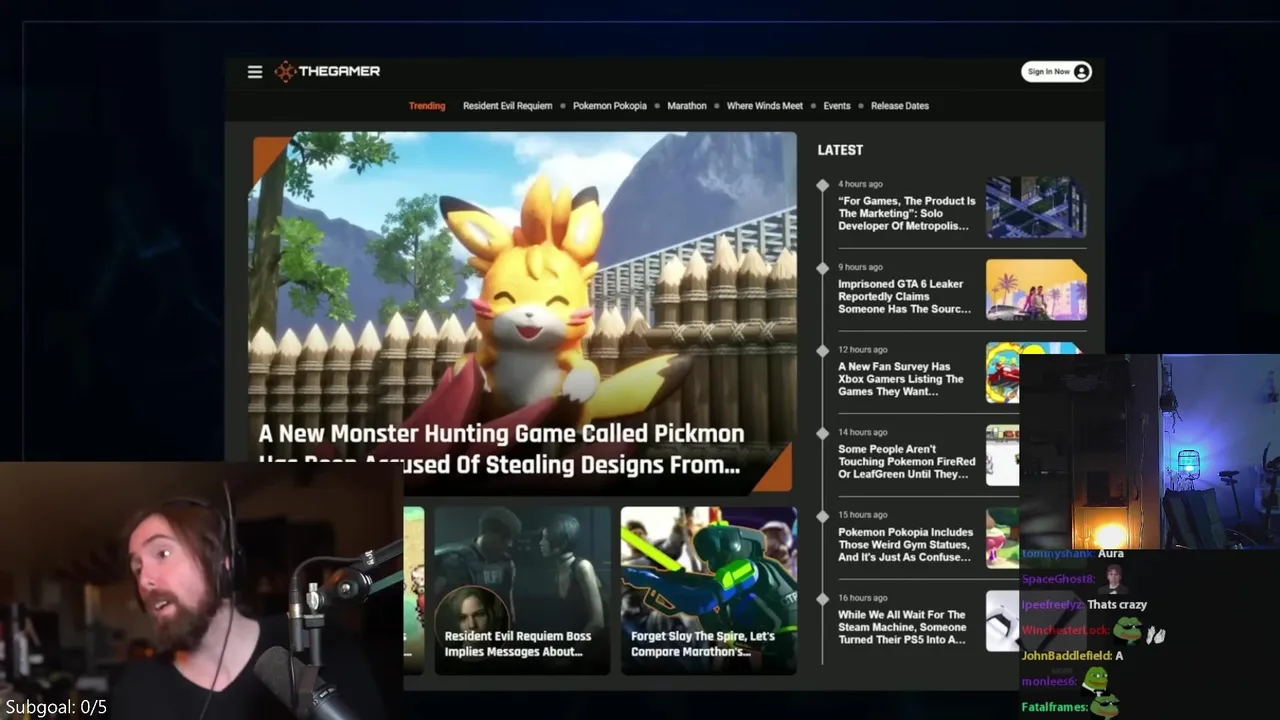
Task: Click GTA 6 article thumbnail
Action: (x=1036, y=290)
